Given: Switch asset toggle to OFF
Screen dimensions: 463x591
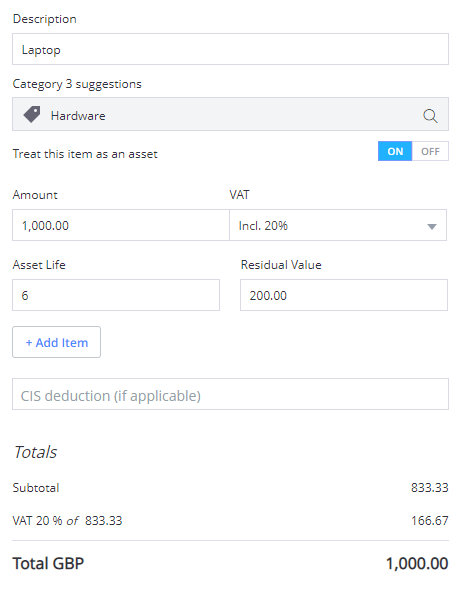Looking at the screenshot, I should (430, 151).
